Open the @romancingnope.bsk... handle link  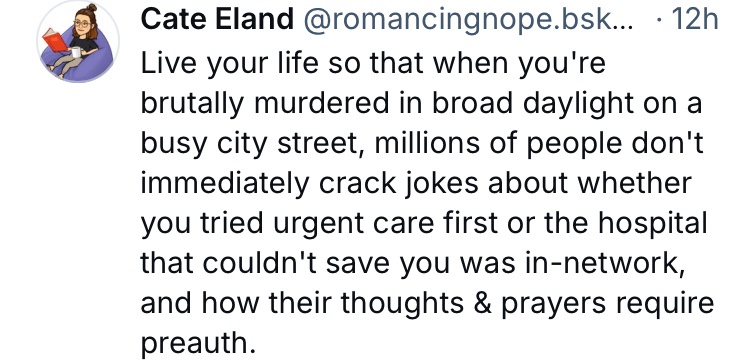[468, 21]
